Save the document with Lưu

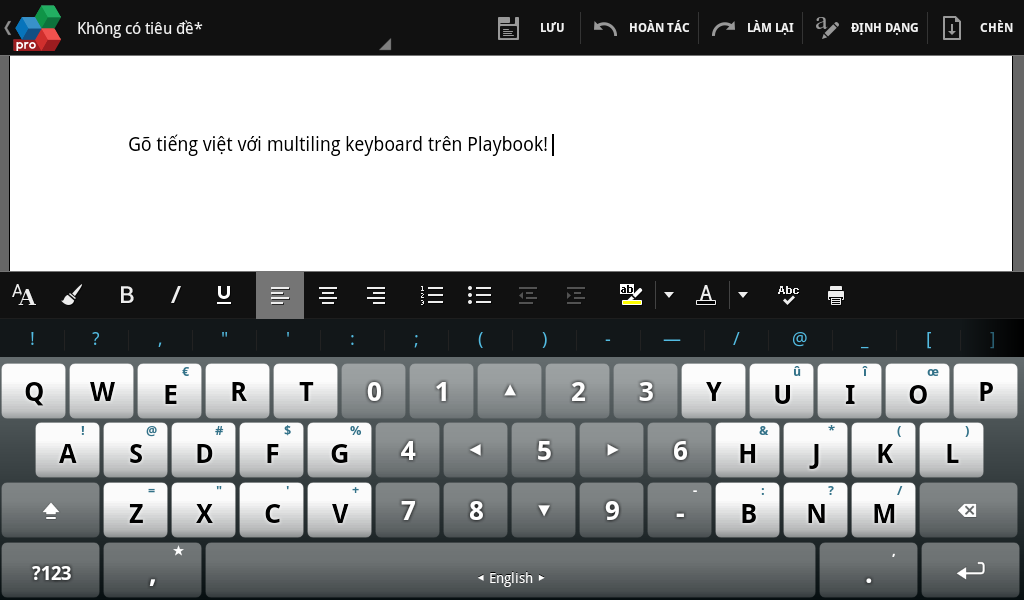(531, 28)
